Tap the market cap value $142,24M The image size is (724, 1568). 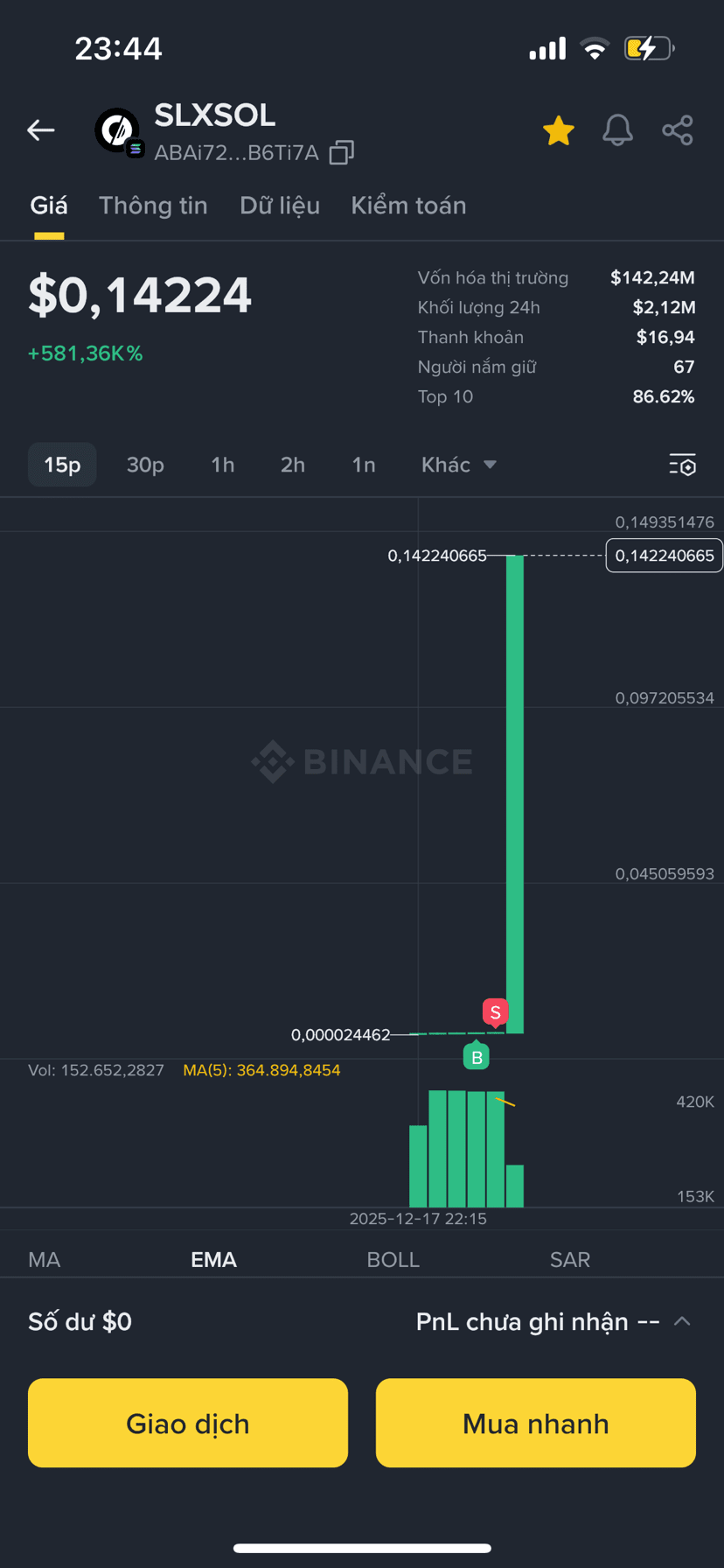click(x=652, y=277)
